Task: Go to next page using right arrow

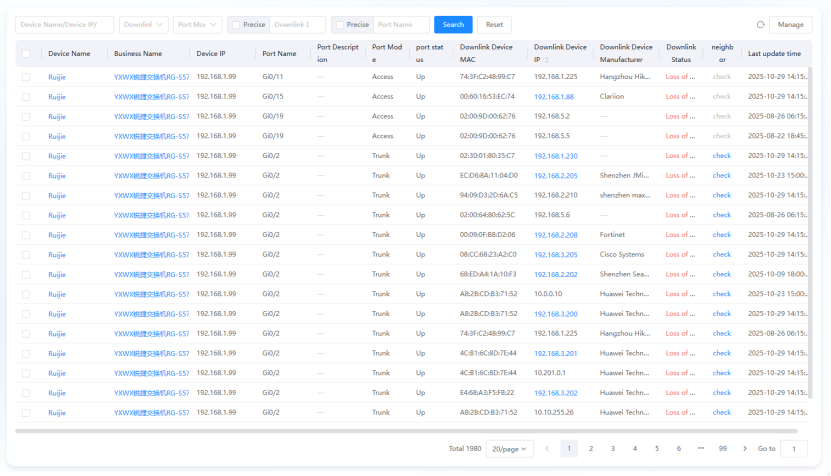Action: (744, 449)
